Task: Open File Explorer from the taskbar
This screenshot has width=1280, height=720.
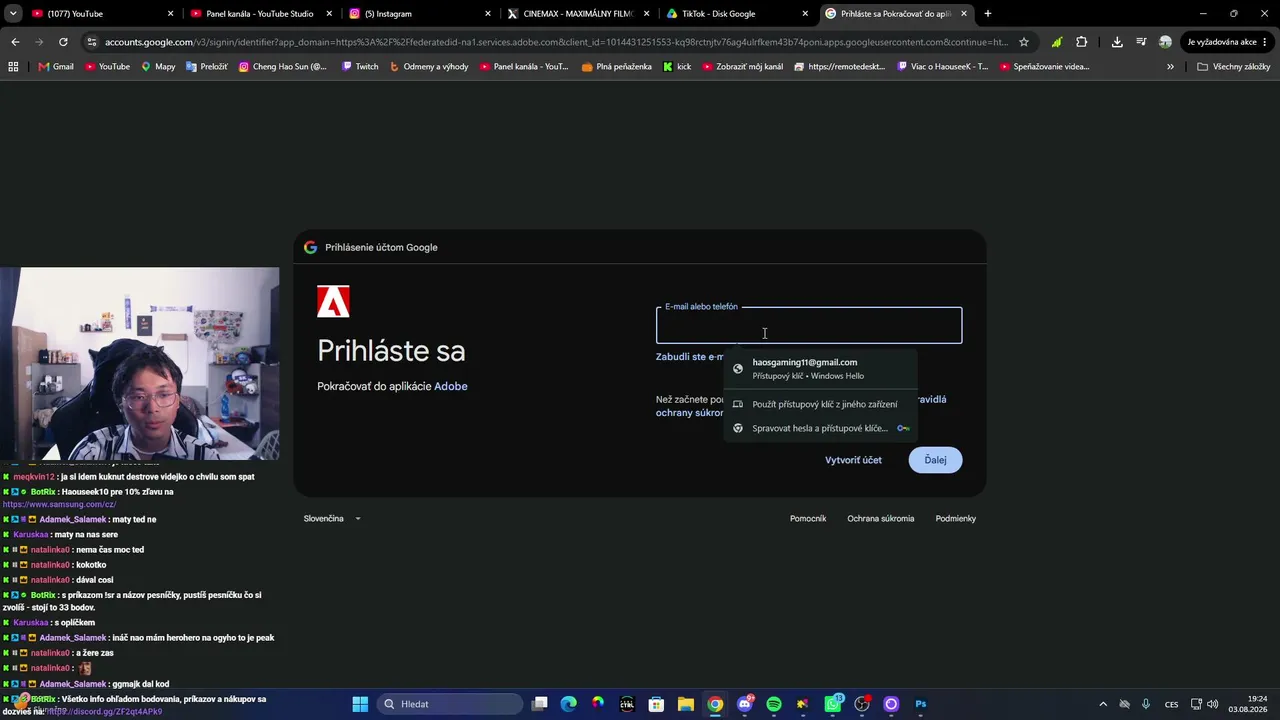Action: [686, 704]
